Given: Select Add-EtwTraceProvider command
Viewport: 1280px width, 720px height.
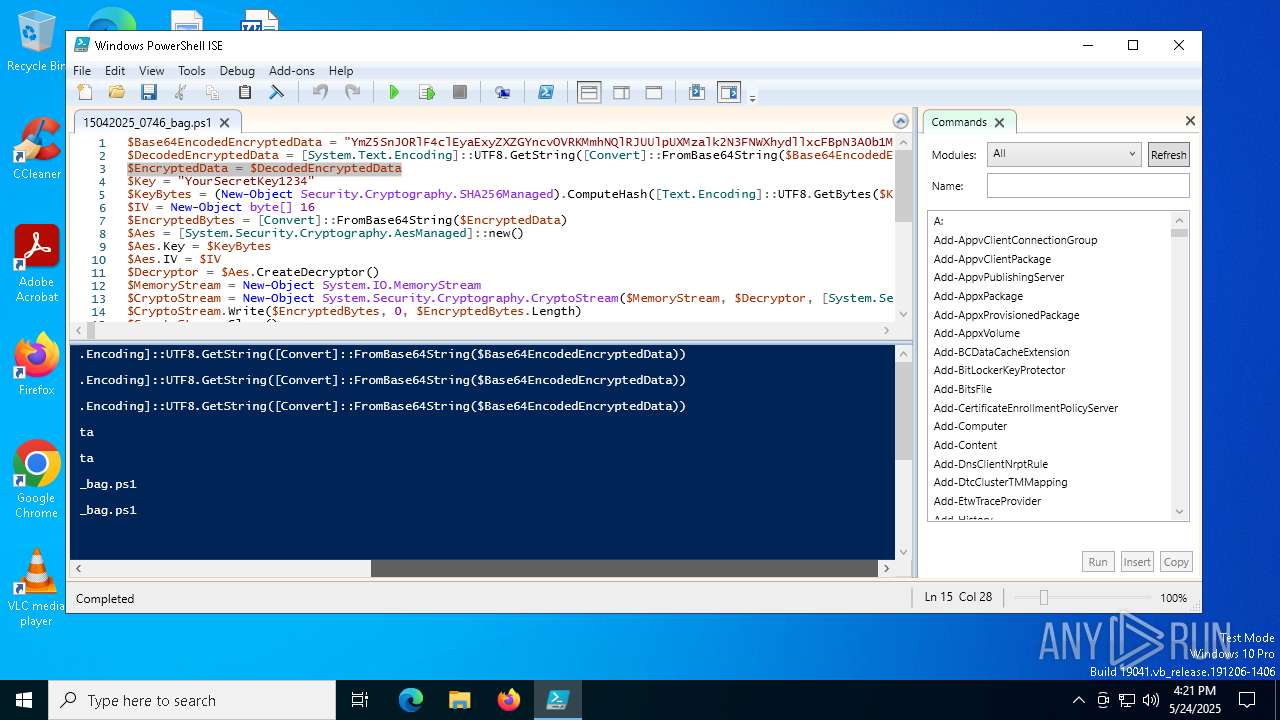Looking at the screenshot, I should (987, 501).
